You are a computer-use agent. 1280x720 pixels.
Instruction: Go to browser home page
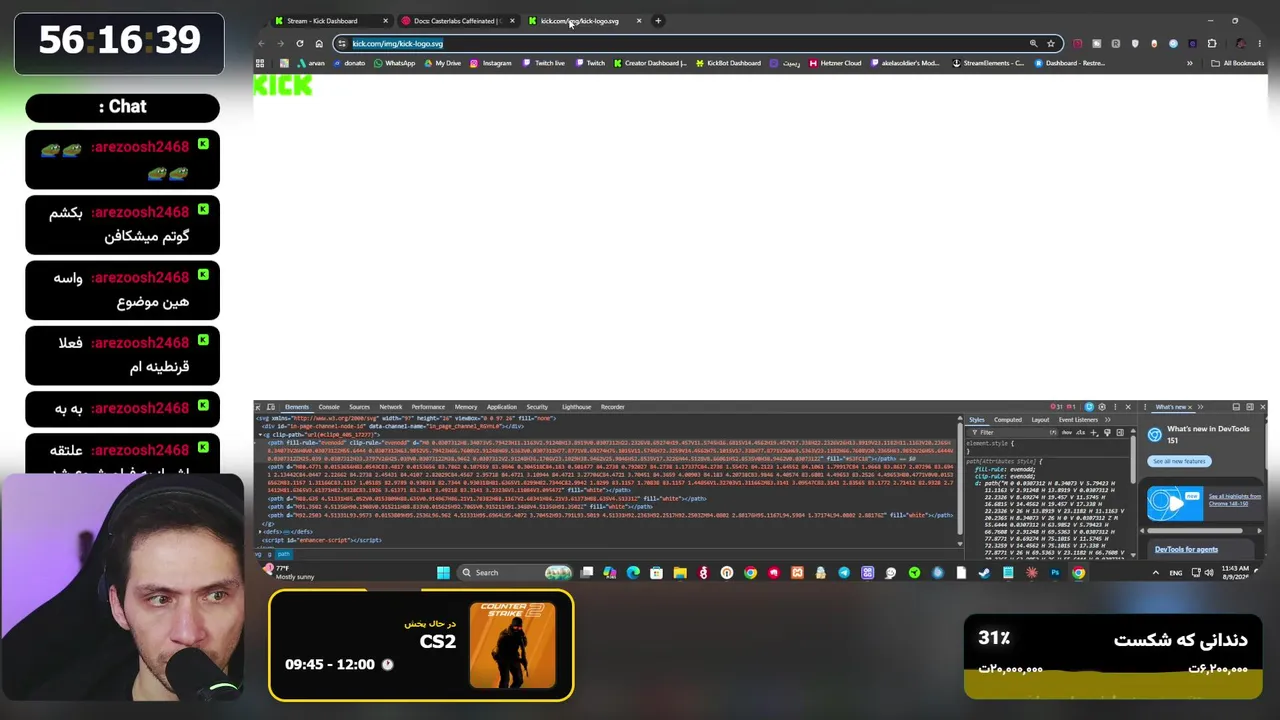[319, 44]
